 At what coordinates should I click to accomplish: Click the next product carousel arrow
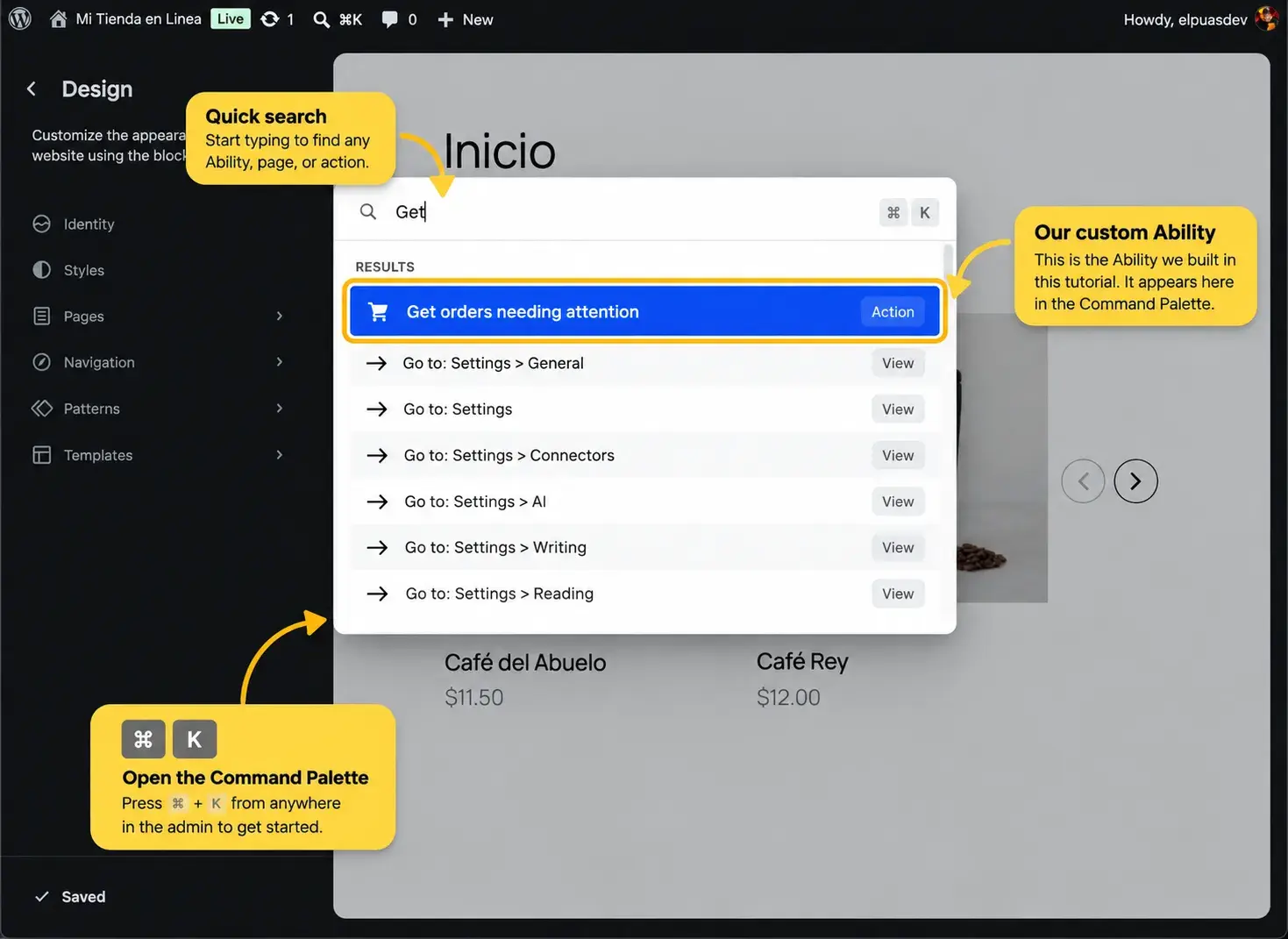point(1135,481)
